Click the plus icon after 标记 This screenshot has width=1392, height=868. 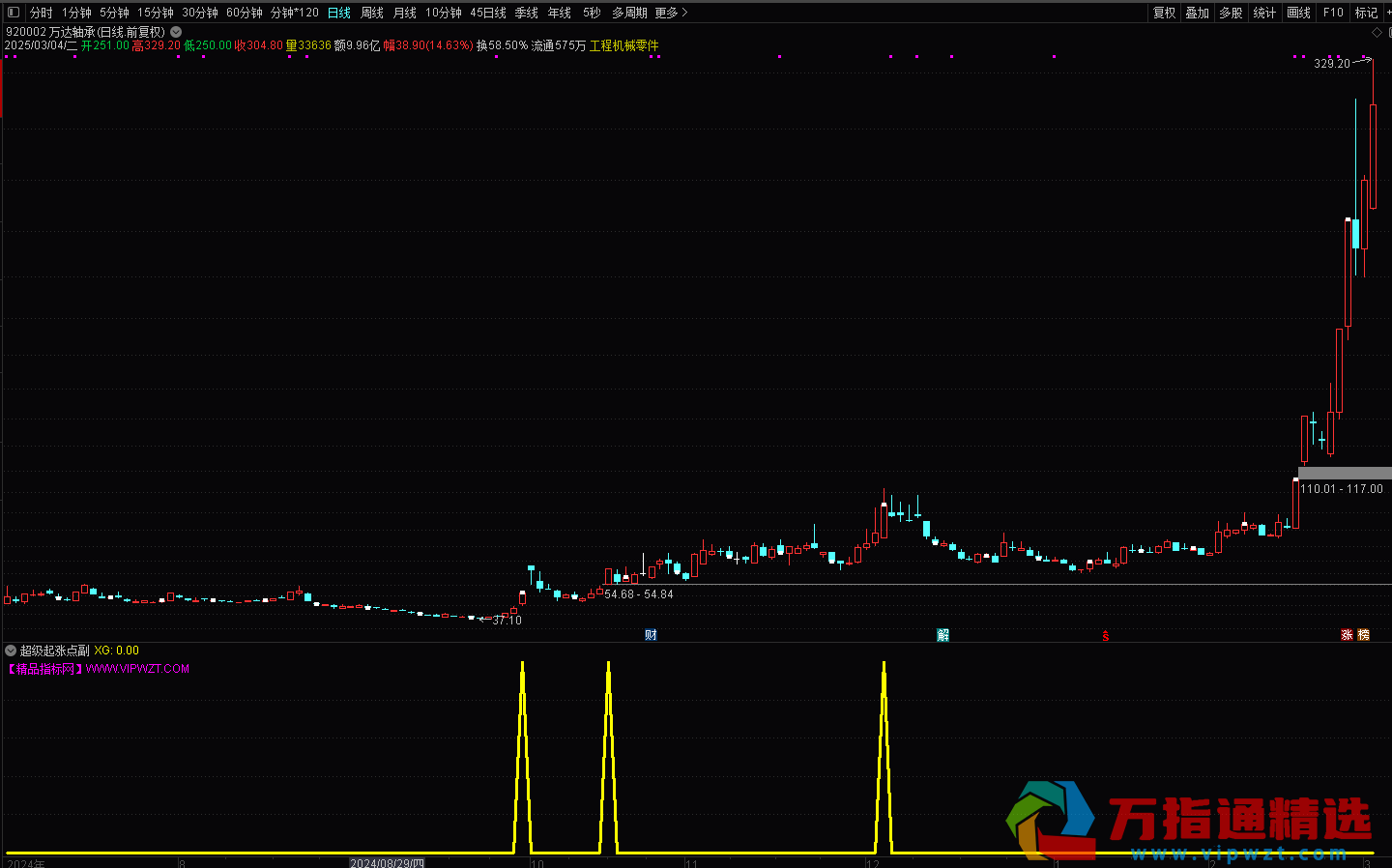click(1387, 13)
